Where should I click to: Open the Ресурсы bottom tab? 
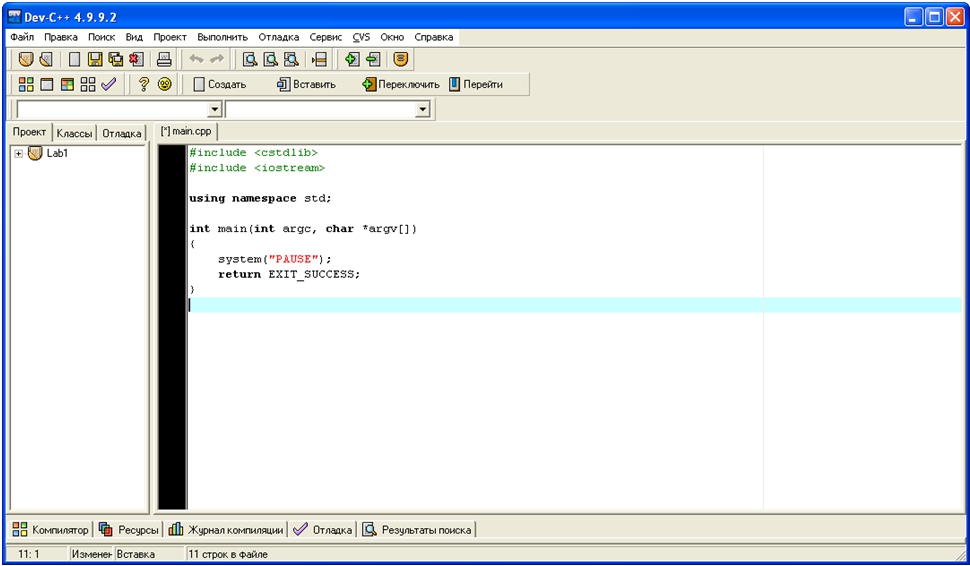tap(129, 530)
